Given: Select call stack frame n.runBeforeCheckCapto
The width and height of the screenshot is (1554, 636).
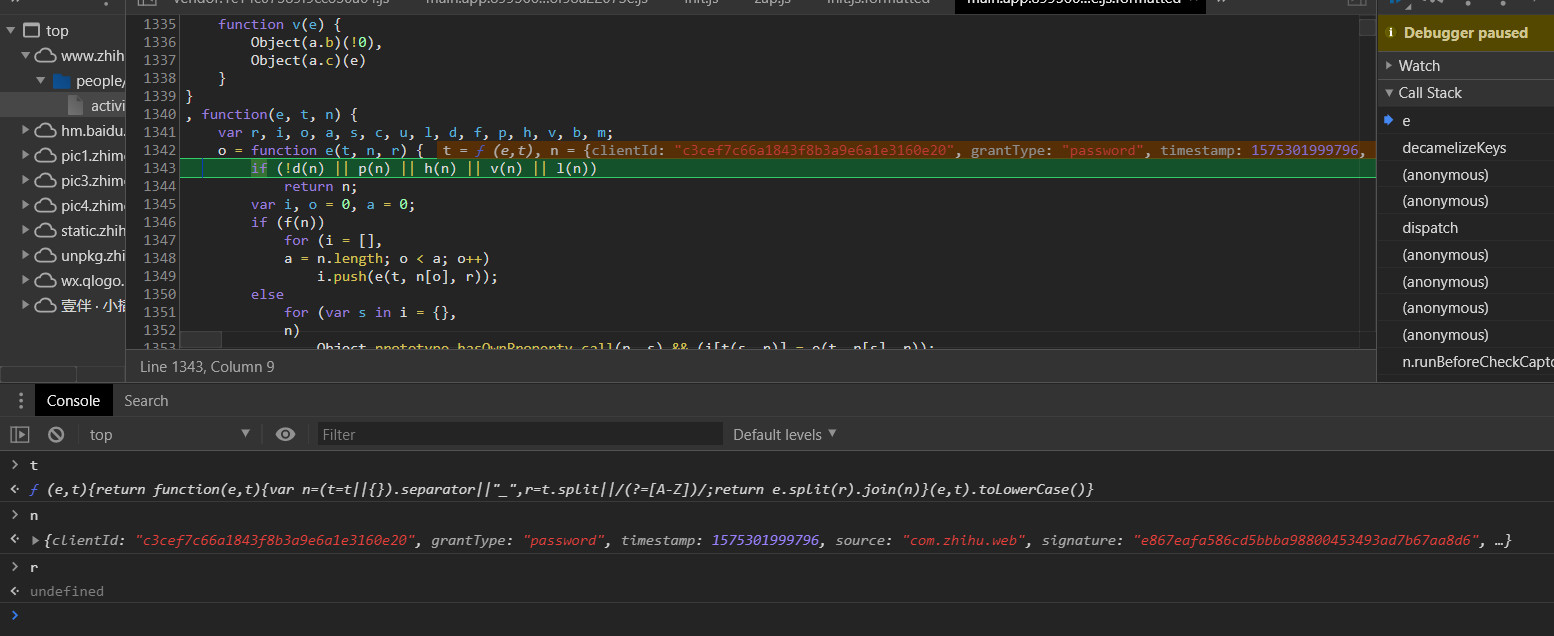Looking at the screenshot, I should pyautogui.click(x=1466, y=361).
